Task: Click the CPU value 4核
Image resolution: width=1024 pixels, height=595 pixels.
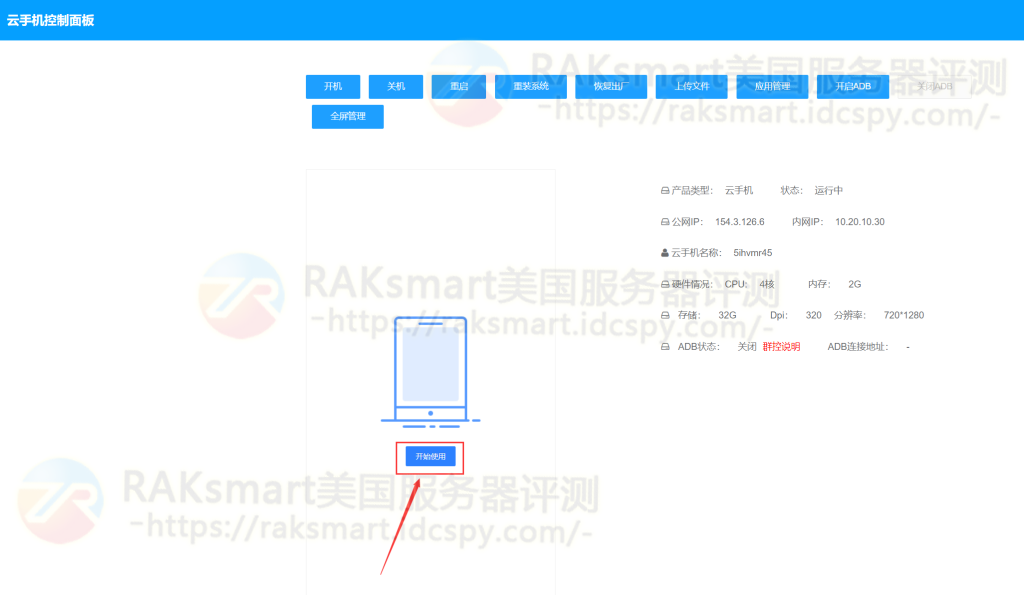Action: [x=767, y=284]
